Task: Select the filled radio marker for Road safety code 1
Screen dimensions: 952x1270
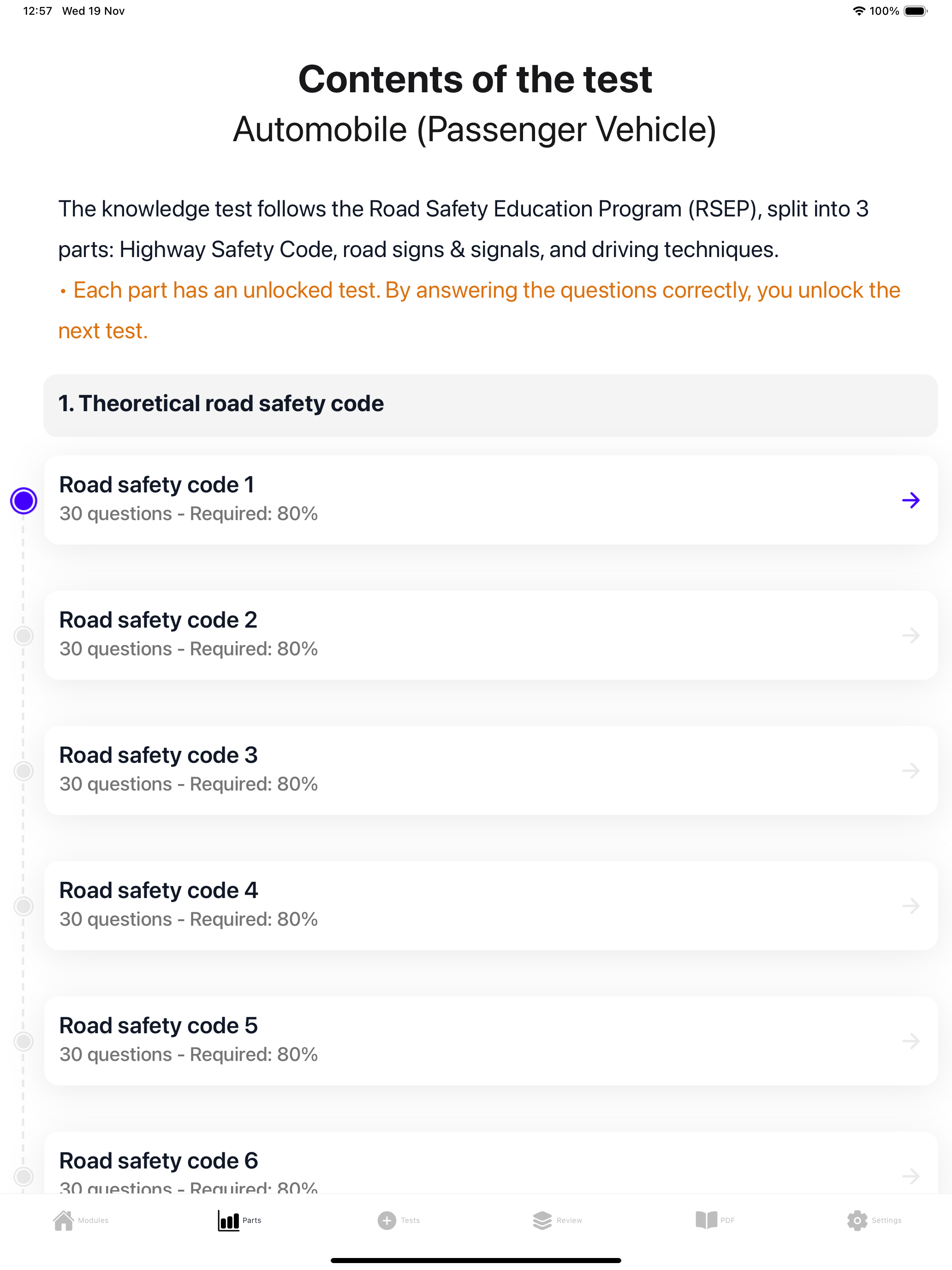Action: click(x=24, y=500)
